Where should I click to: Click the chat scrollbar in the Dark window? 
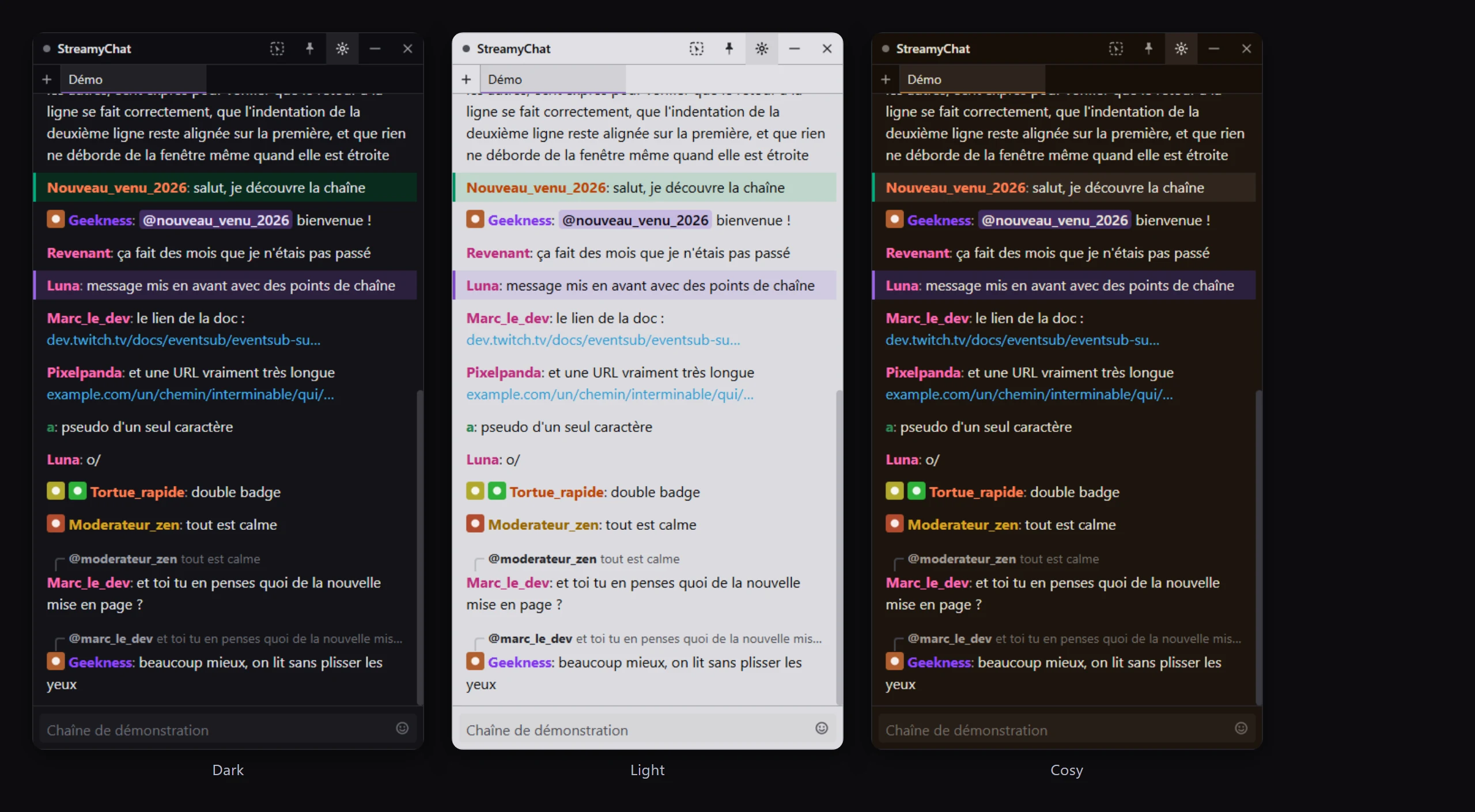pos(420,548)
